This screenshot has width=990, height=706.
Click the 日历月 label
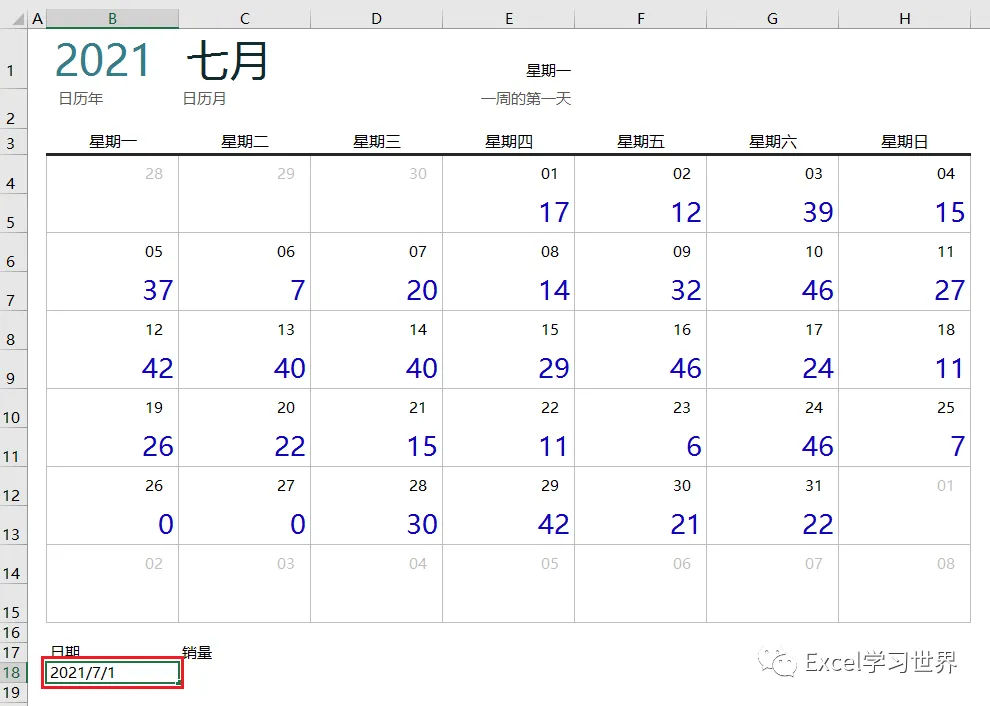point(204,99)
